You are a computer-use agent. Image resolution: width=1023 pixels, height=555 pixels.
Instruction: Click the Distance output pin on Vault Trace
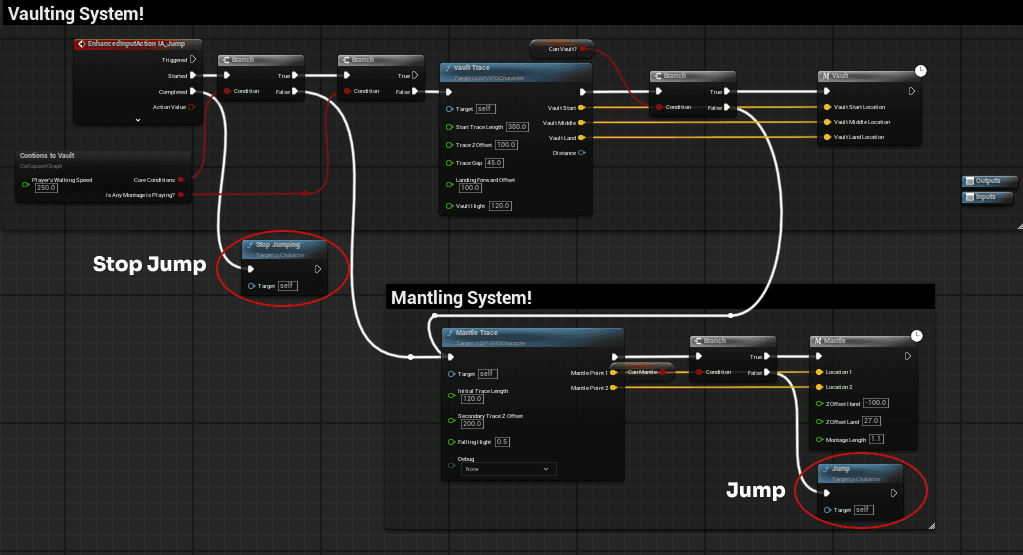coord(582,152)
